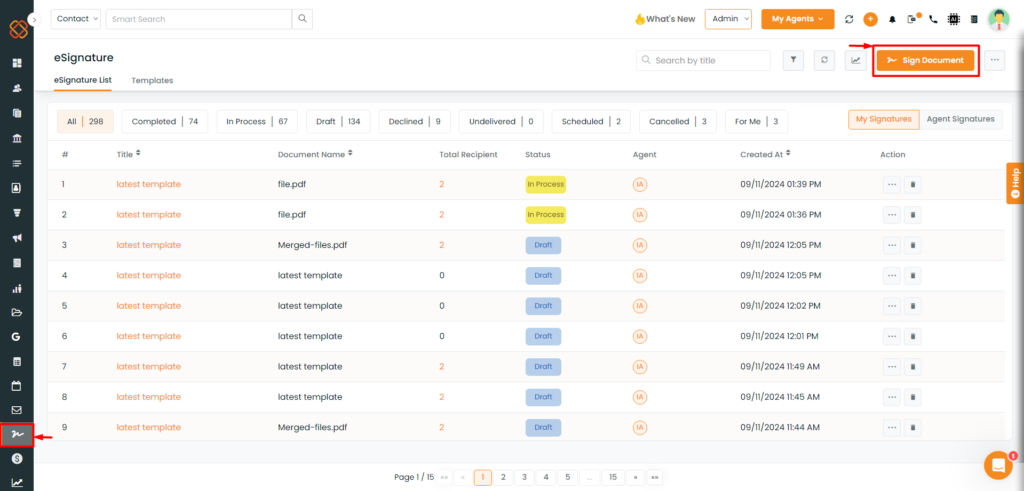Open the statistics chart button near Sign Document
This screenshot has width=1024, height=491.
(x=856, y=60)
